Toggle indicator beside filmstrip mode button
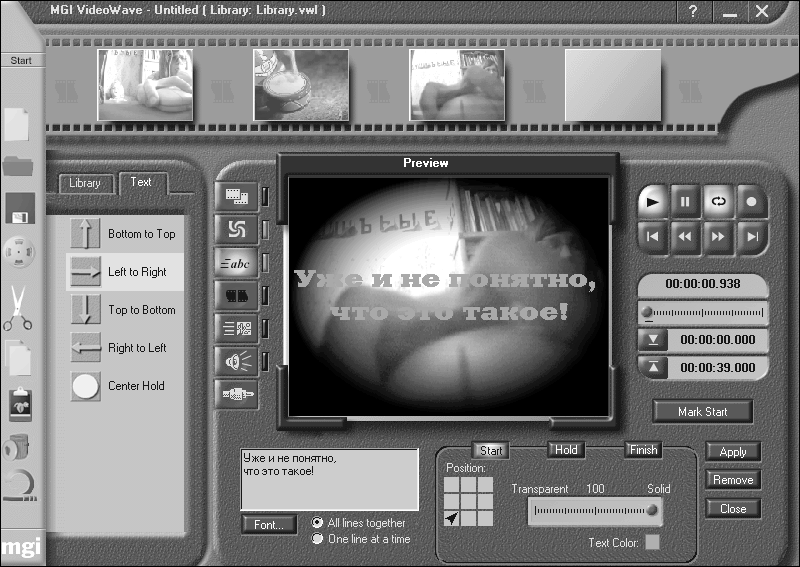 click(x=265, y=196)
